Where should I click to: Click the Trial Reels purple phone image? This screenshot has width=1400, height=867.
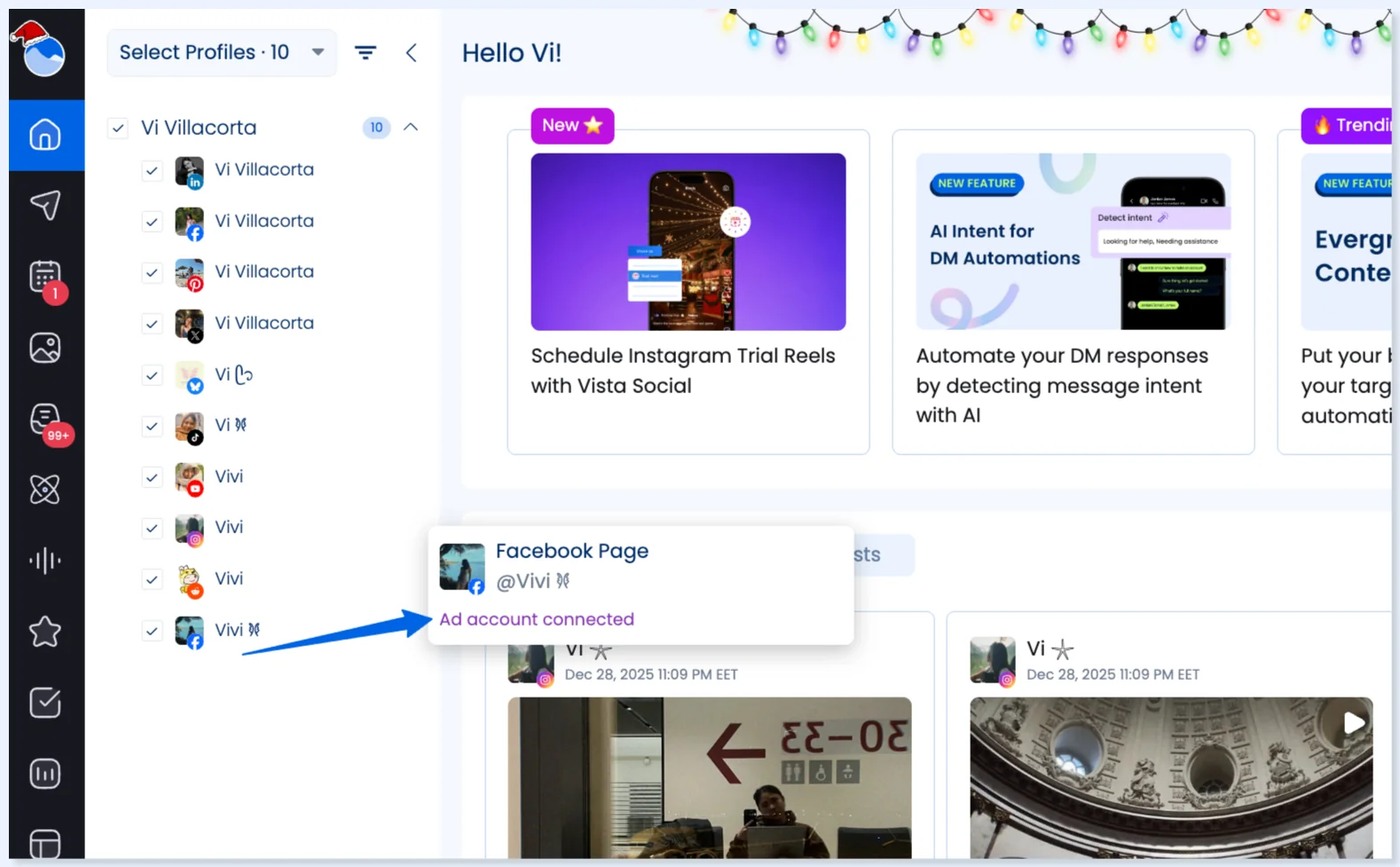click(x=688, y=242)
